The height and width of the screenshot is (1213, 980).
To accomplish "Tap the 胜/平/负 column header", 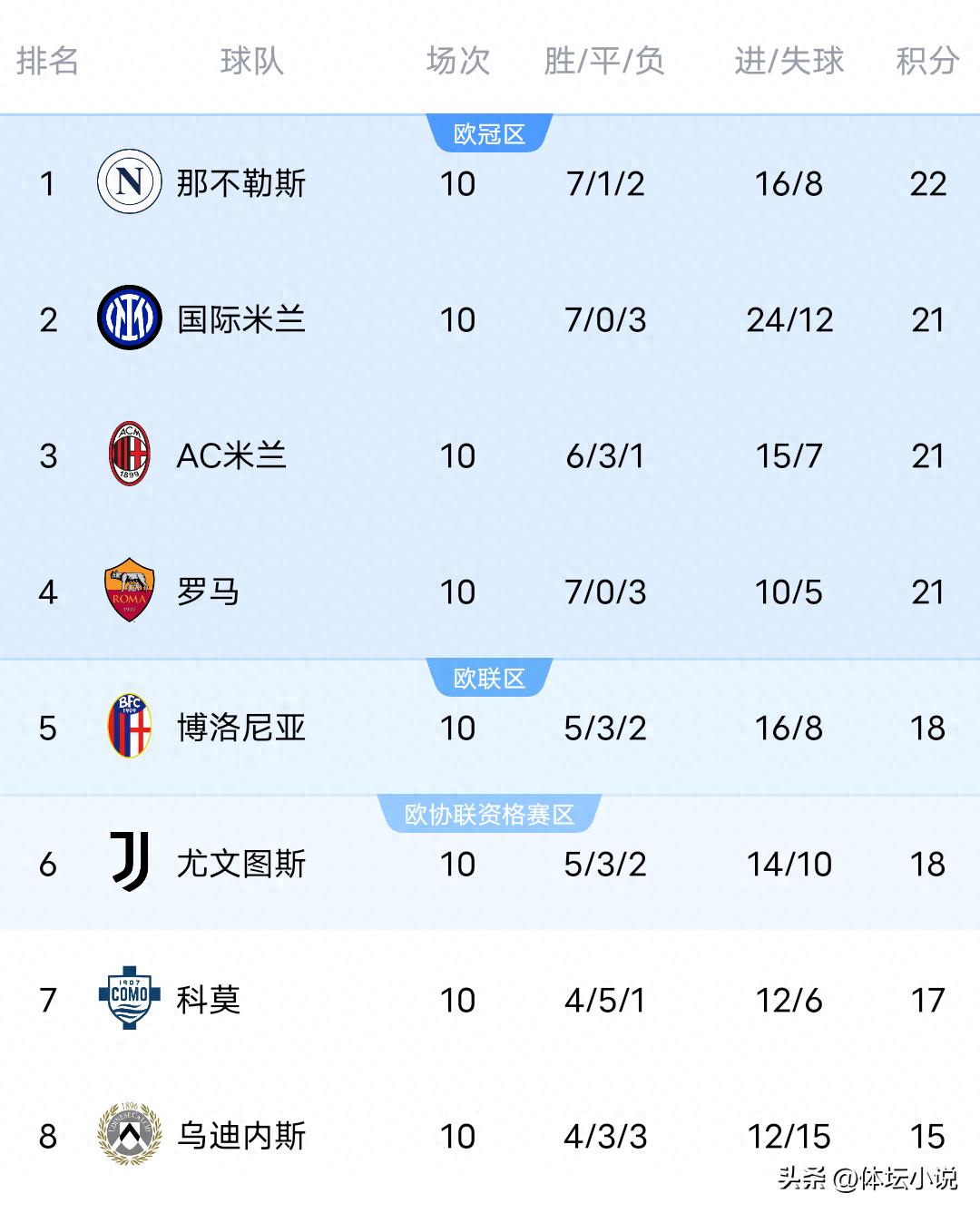I will click(x=604, y=61).
